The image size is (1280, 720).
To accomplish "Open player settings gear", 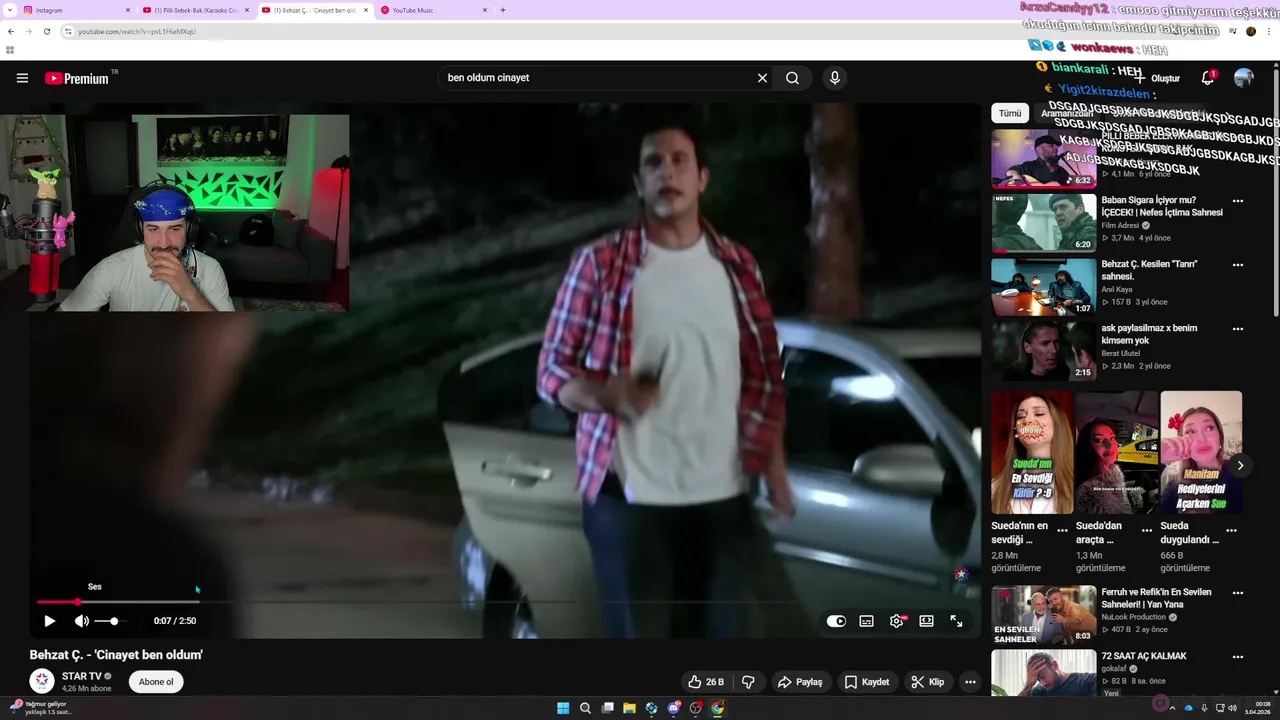I will click(x=897, y=621).
